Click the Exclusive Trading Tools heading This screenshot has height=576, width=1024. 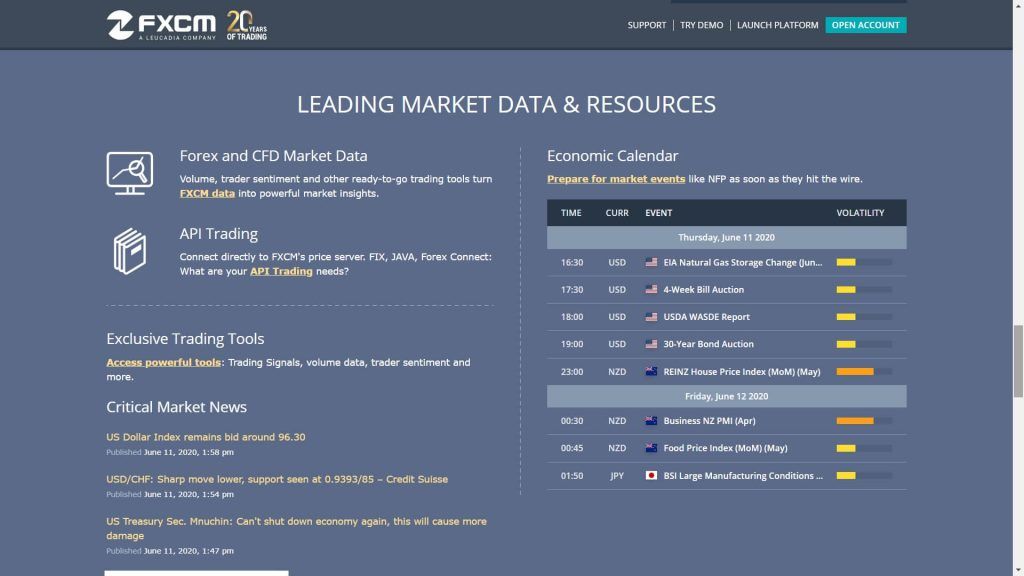pos(185,338)
